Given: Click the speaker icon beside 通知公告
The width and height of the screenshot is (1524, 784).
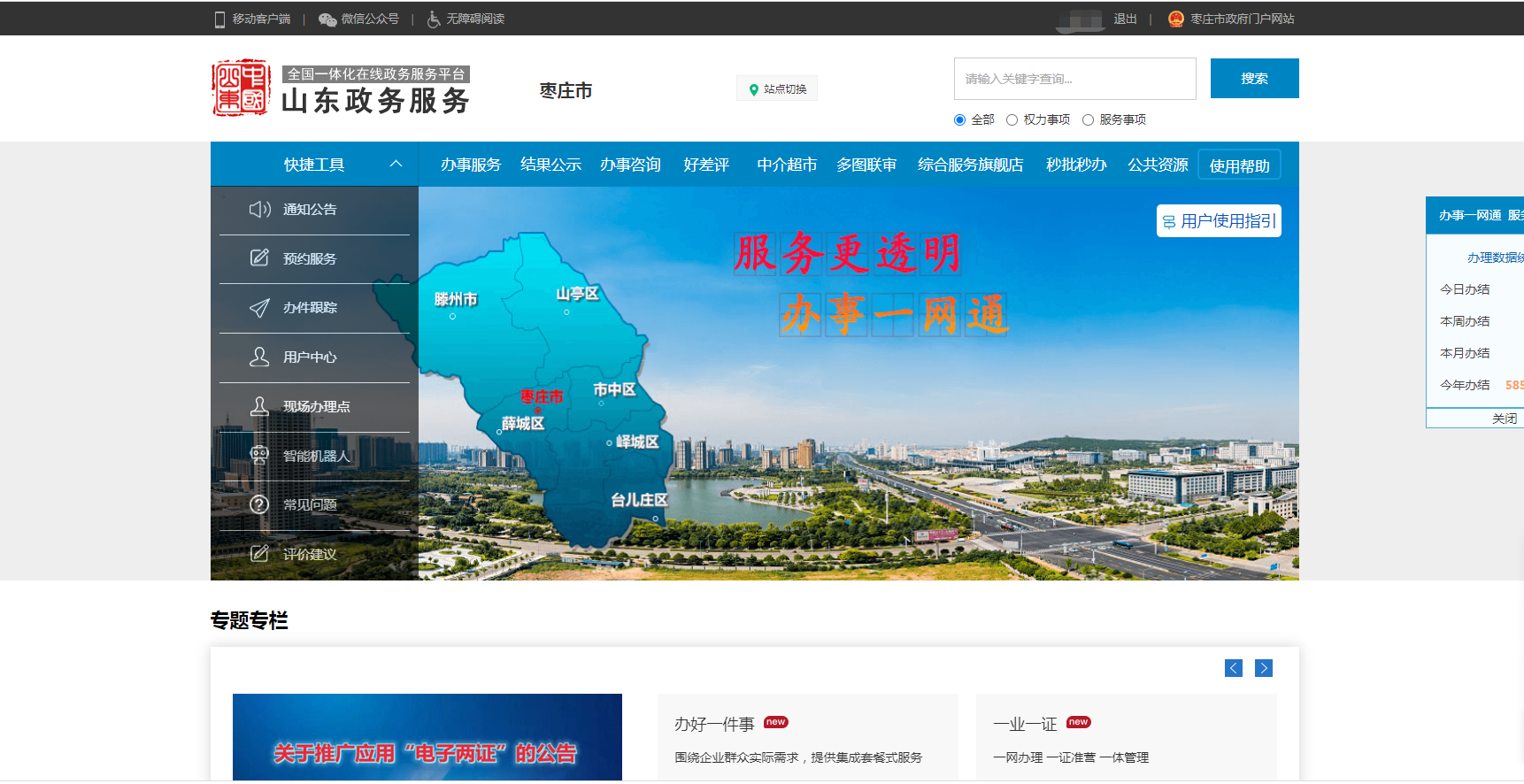Looking at the screenshot, I should [x=259, y=210].
